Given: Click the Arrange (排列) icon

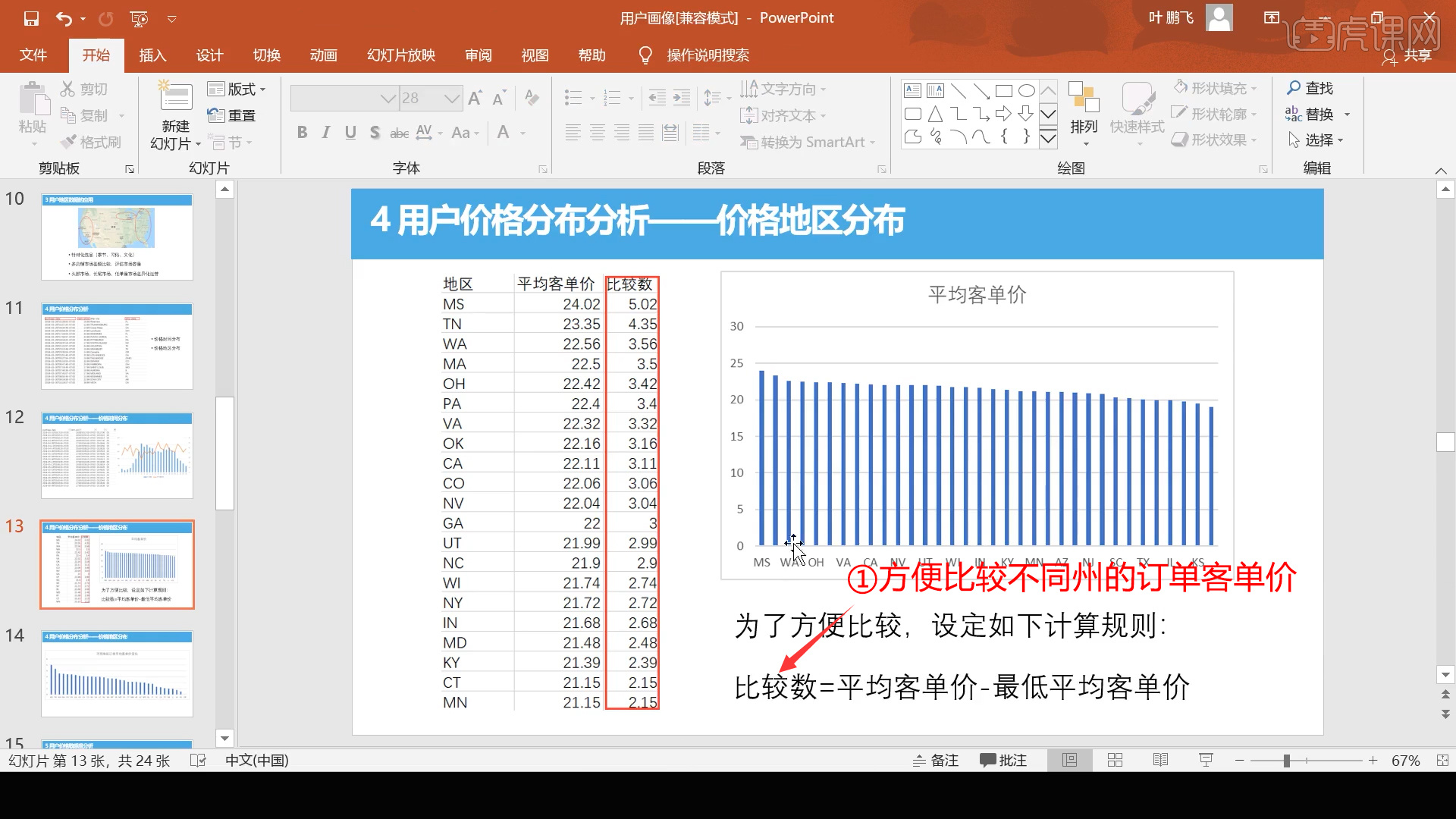Looking at the screenshot, I should [x=1084, y=98].
